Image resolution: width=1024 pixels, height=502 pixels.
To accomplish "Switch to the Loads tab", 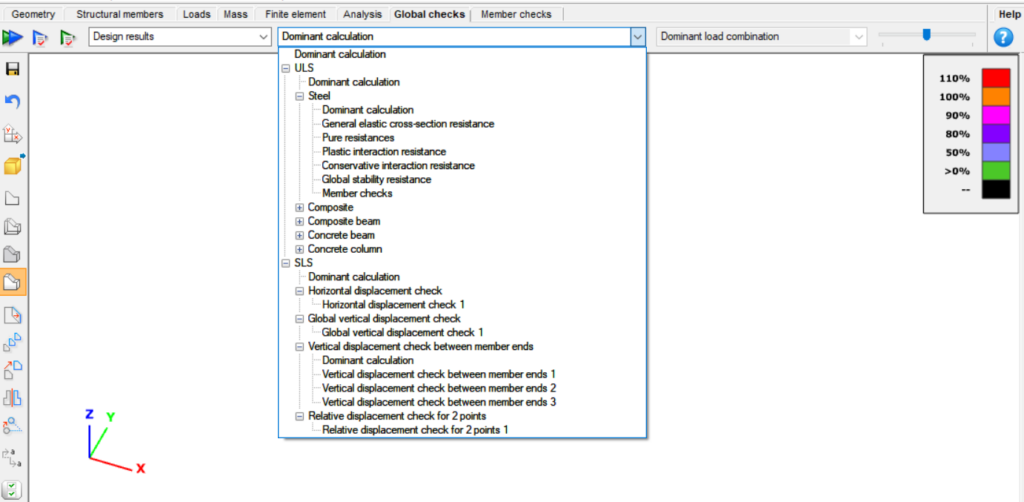I will [197, 14].
